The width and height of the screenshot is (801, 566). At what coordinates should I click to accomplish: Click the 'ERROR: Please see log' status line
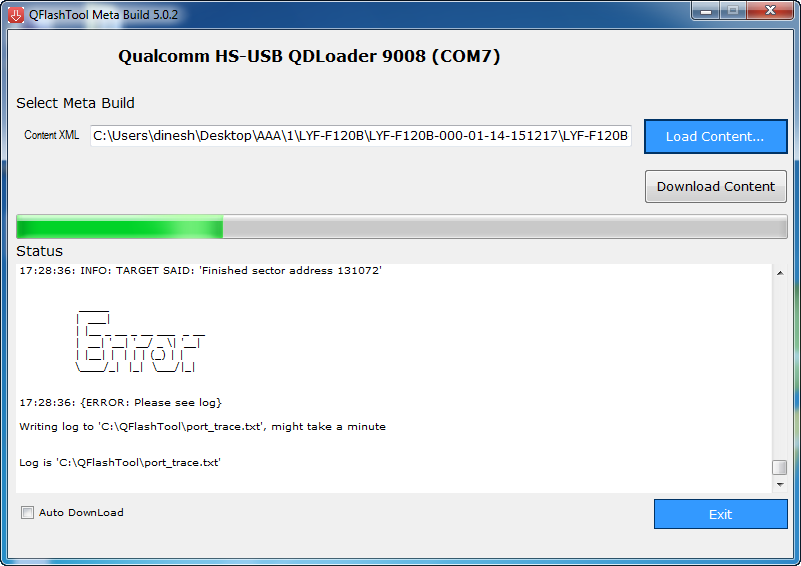[x=121, y=403]
